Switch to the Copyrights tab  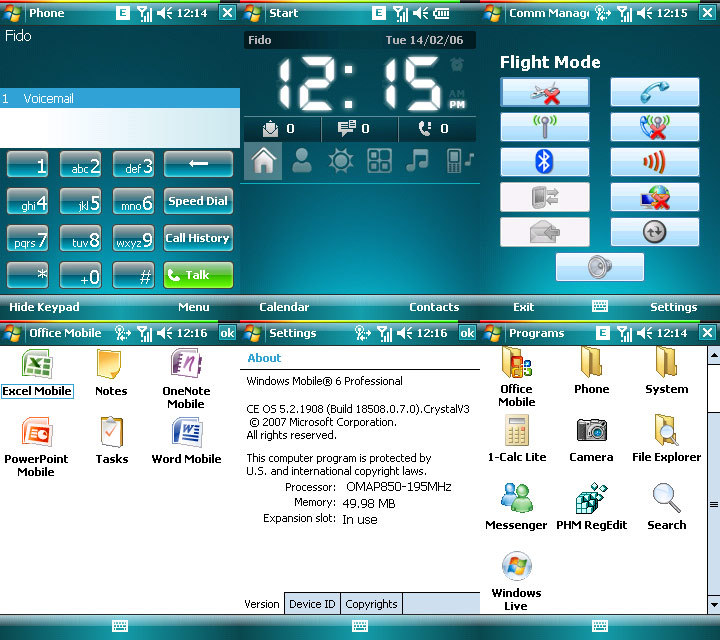tap(371, 604)
